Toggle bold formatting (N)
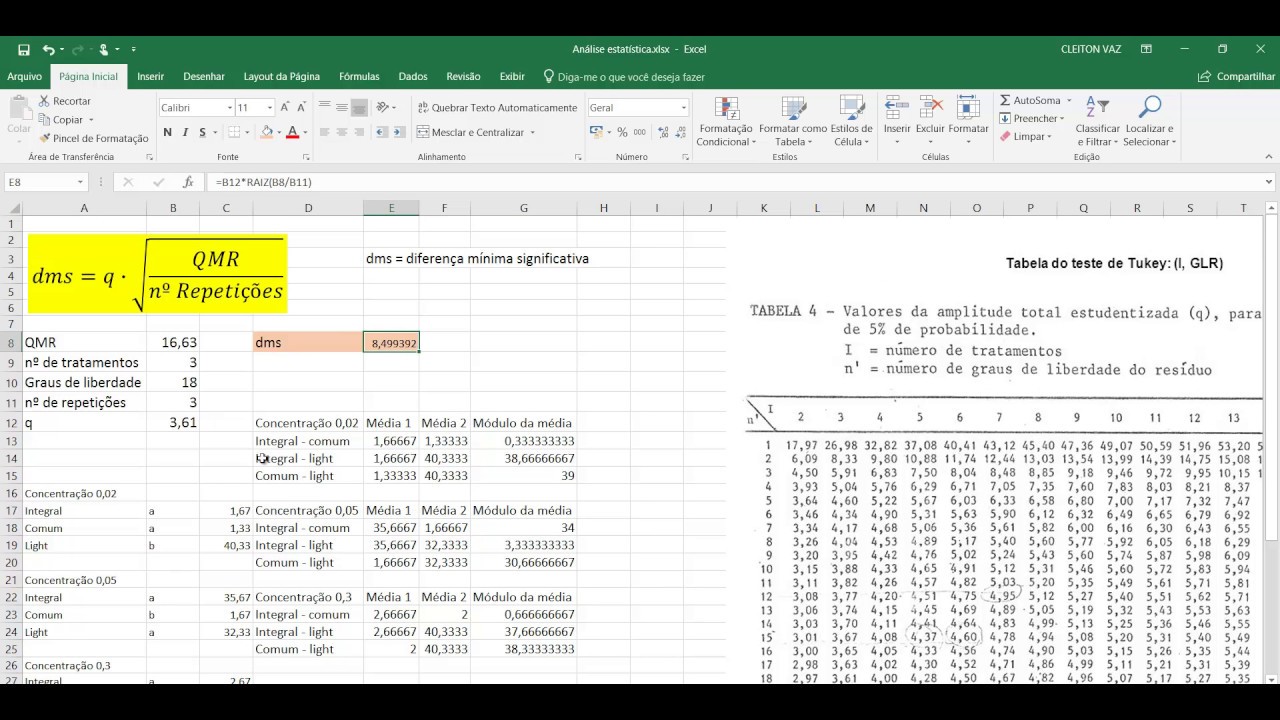Image resolution: width=1280 pixels, height=720 pixels. point(167,132)
